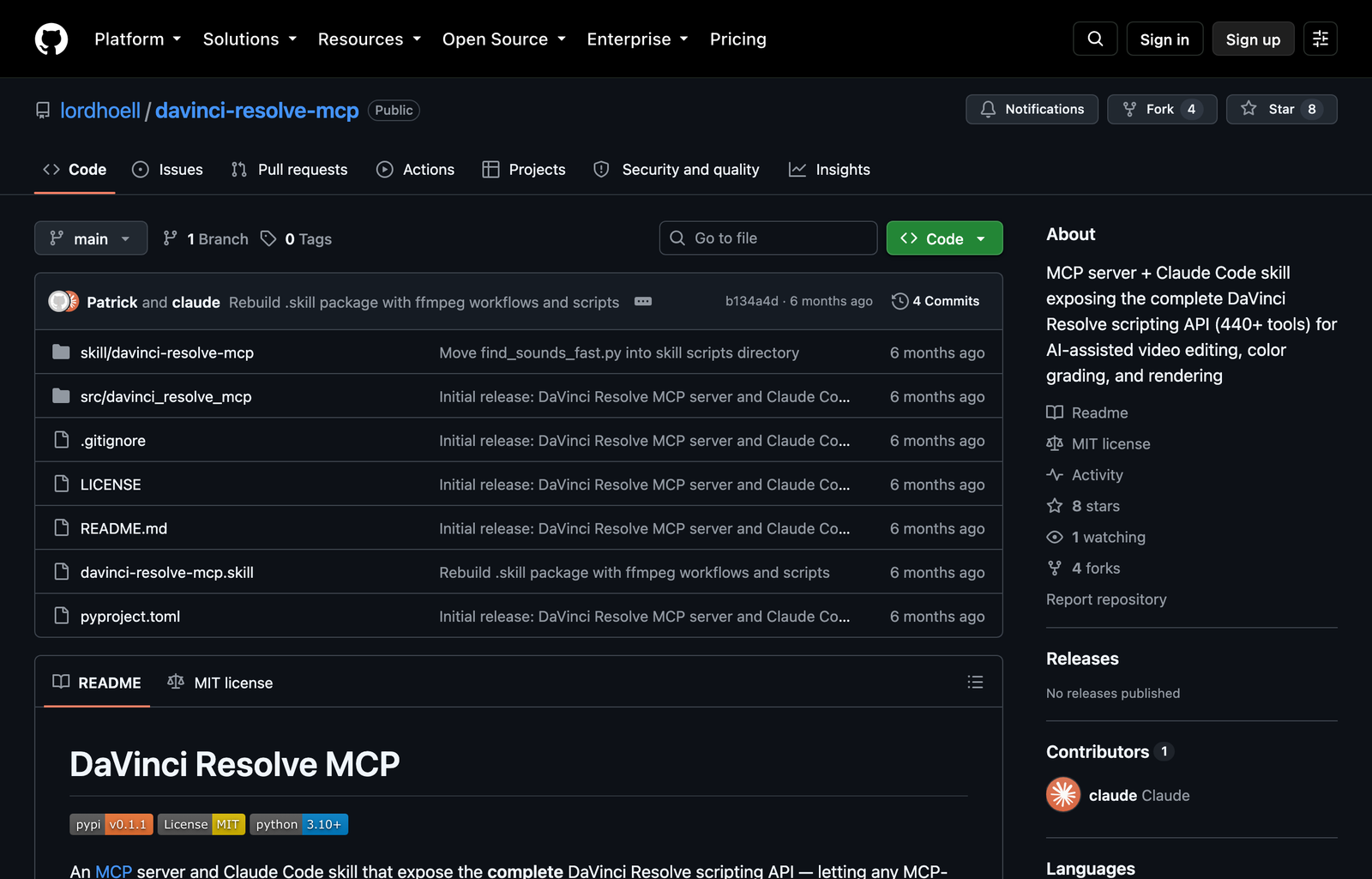Open the lordhoell owner profile link

coord(100,110)
